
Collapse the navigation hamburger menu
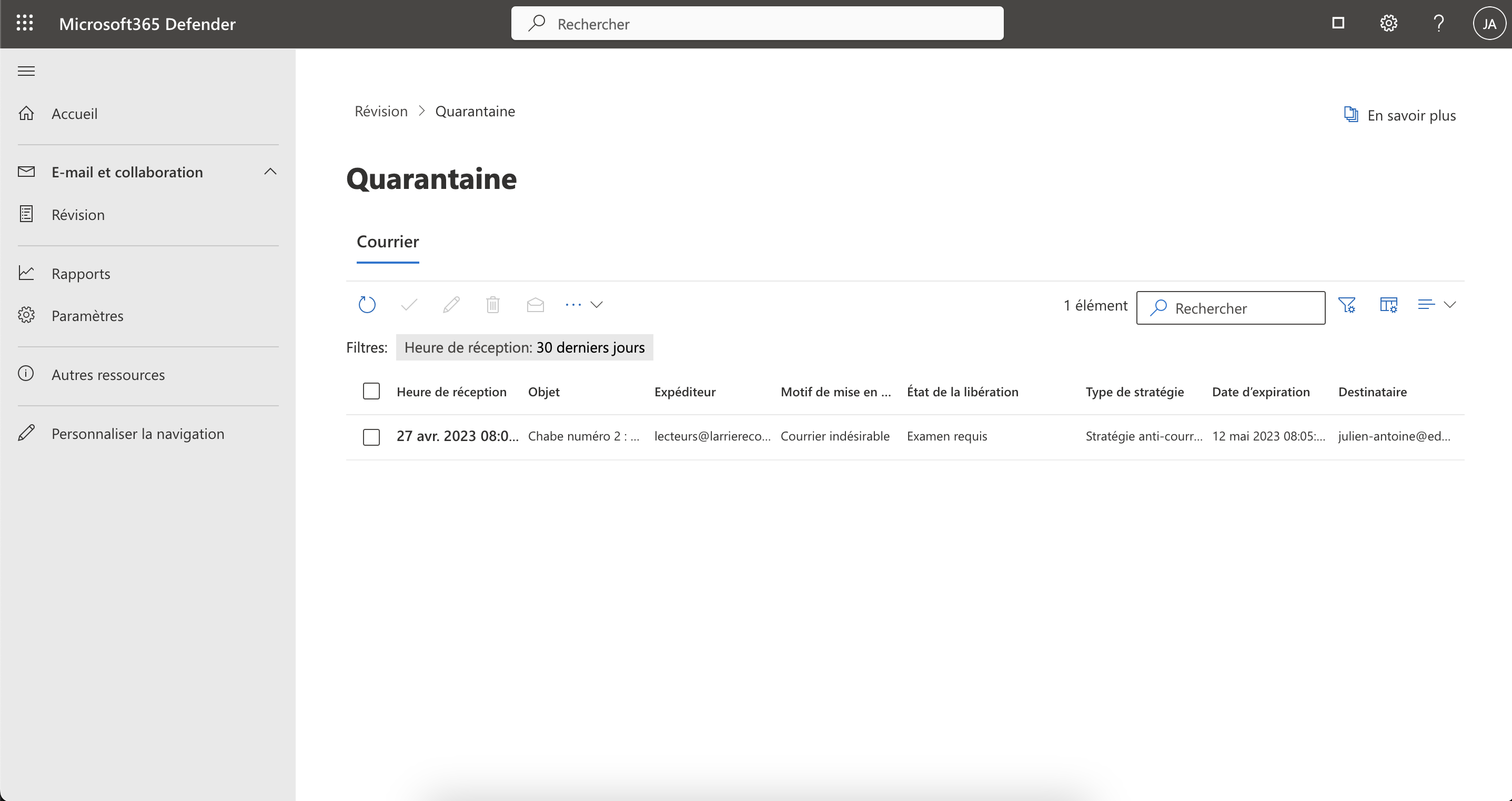[x=26, y=71]
